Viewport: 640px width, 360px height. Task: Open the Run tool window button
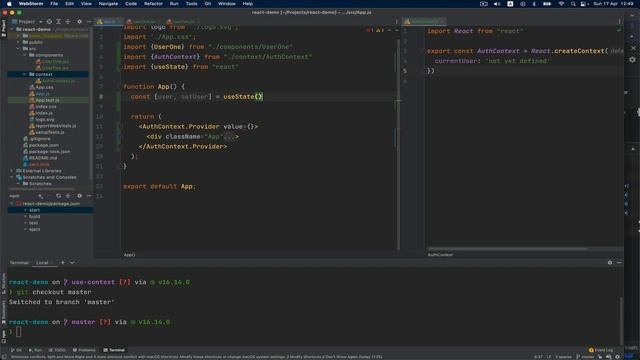(x=35, y=350)
